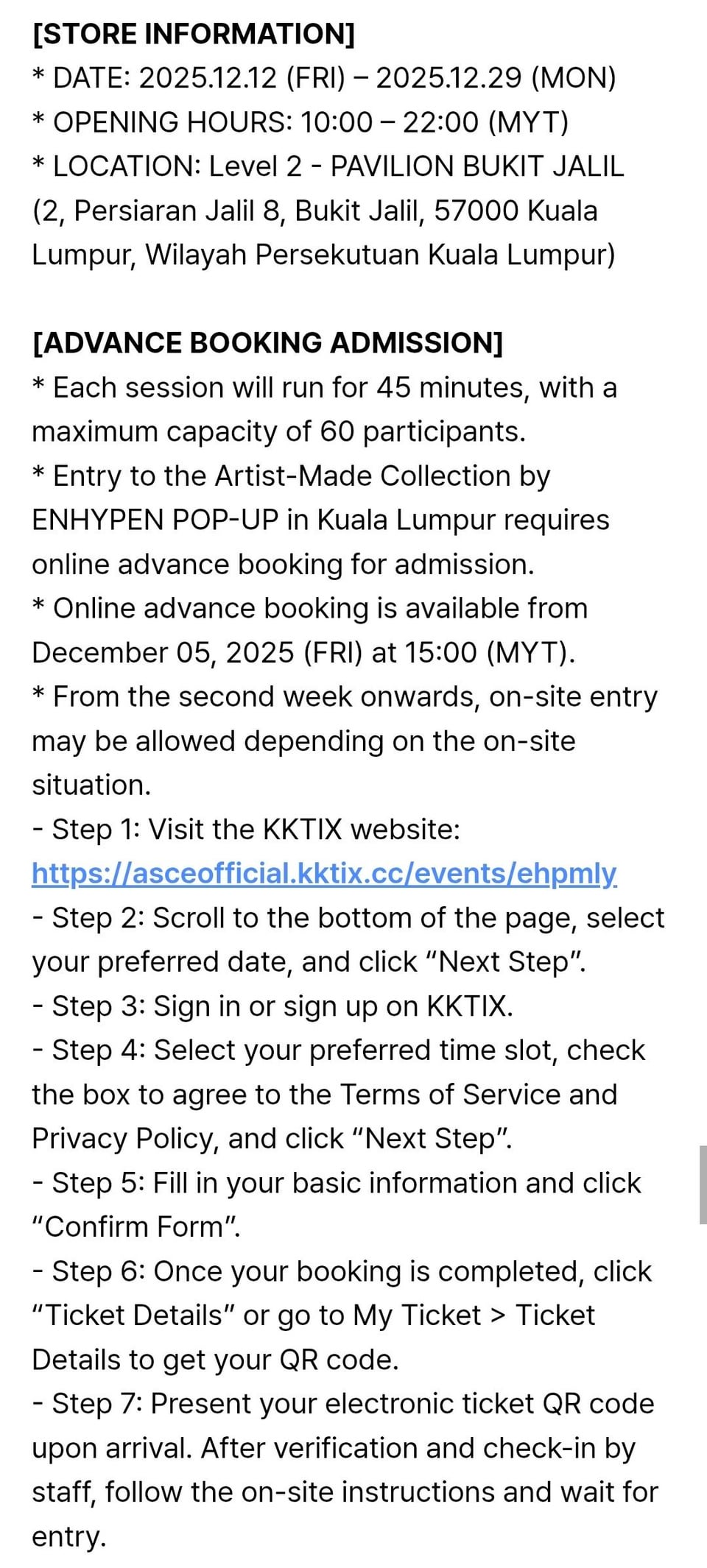This screenshot has height=1568, width=707.
Task: Click the [ADVANCE BOOKING ADMISSION] heading
Action: [267, 343]
